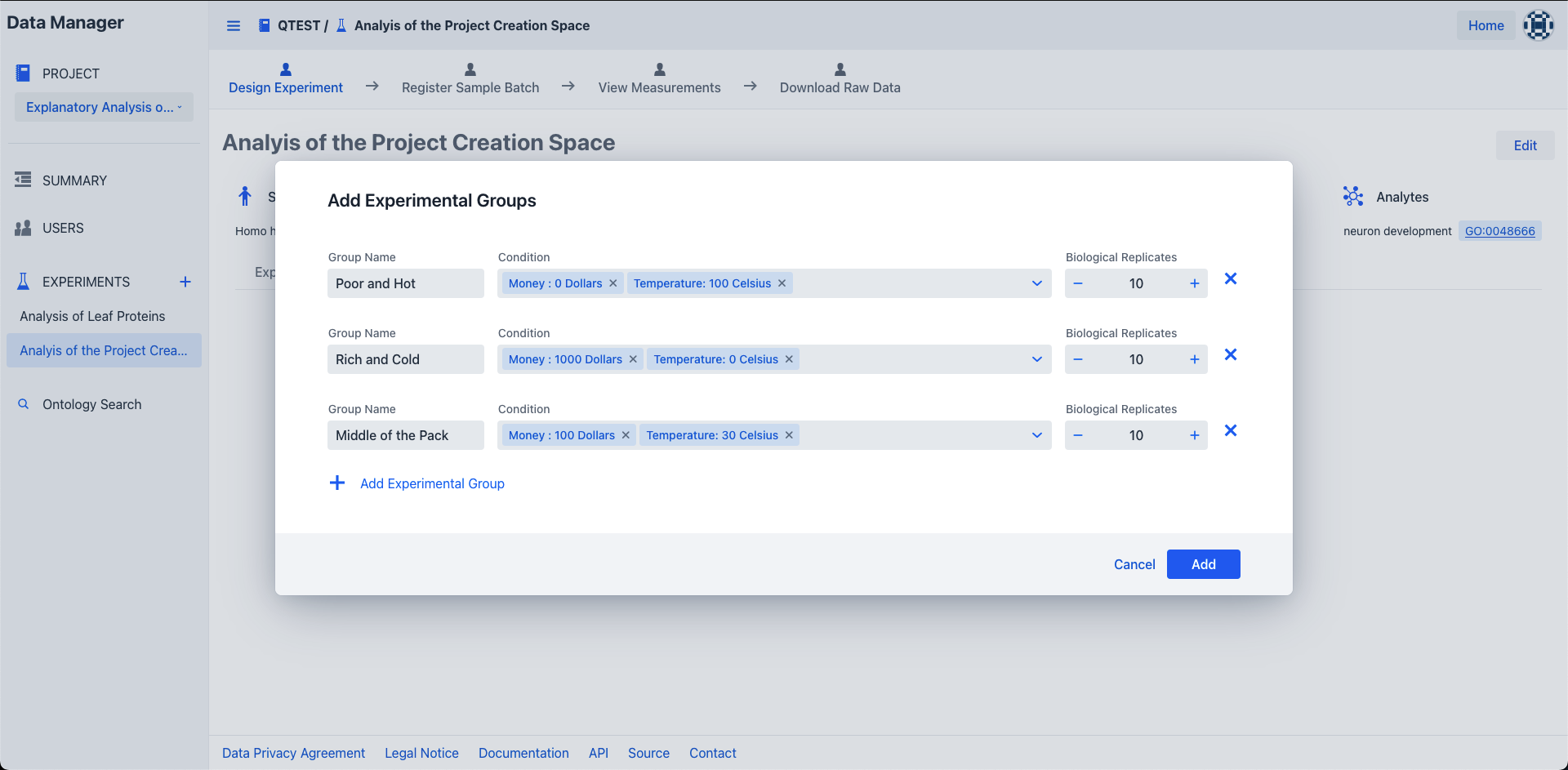The width and height of the screenshot is (1568, 770).
Task: Expand condition dropdown for Poor and Hot
Action: pyautogui.click(x=1037, y=283)
